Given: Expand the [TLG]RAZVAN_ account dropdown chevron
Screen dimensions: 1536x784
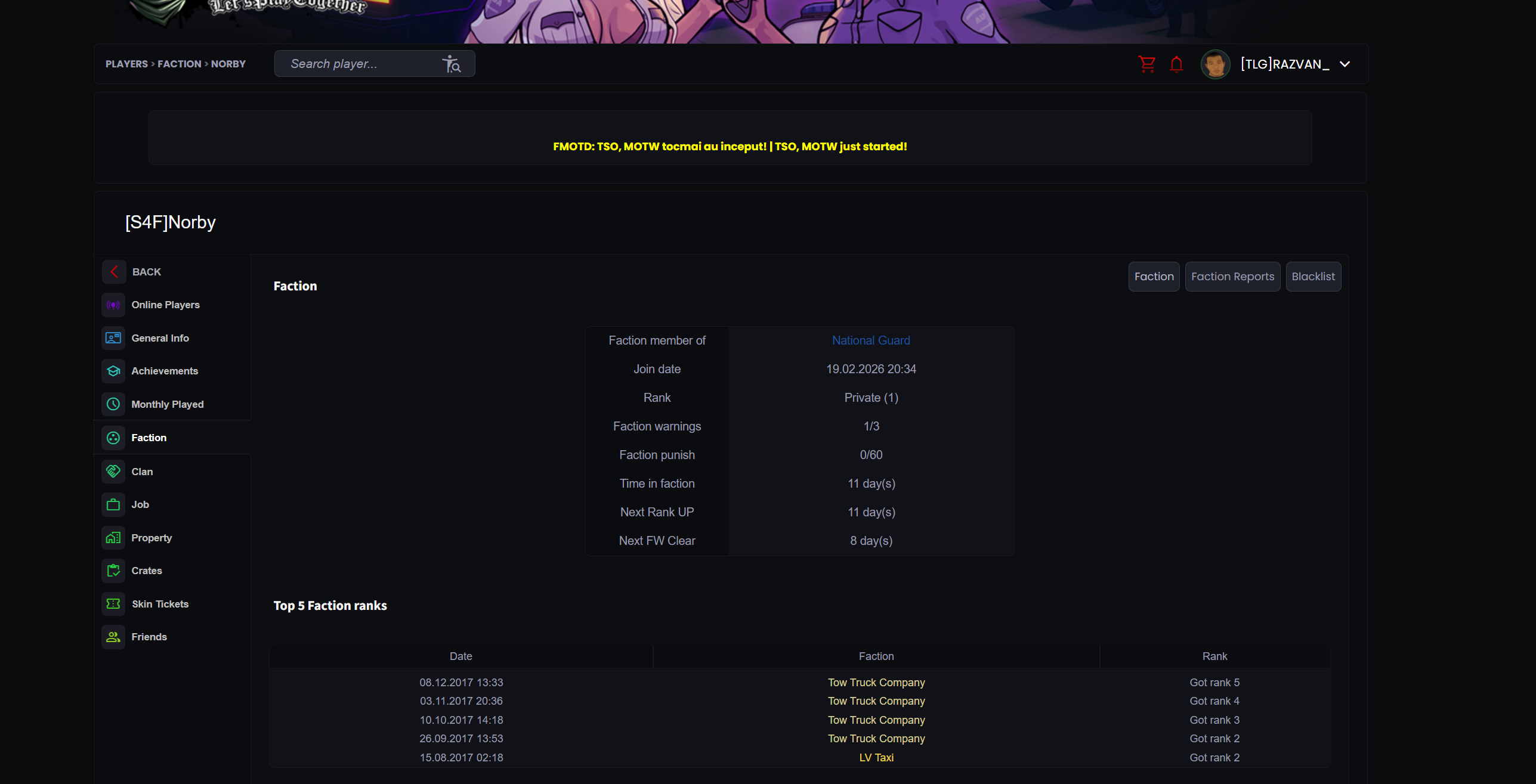Looking at the screenshot, I should (x=1345, y=64).
